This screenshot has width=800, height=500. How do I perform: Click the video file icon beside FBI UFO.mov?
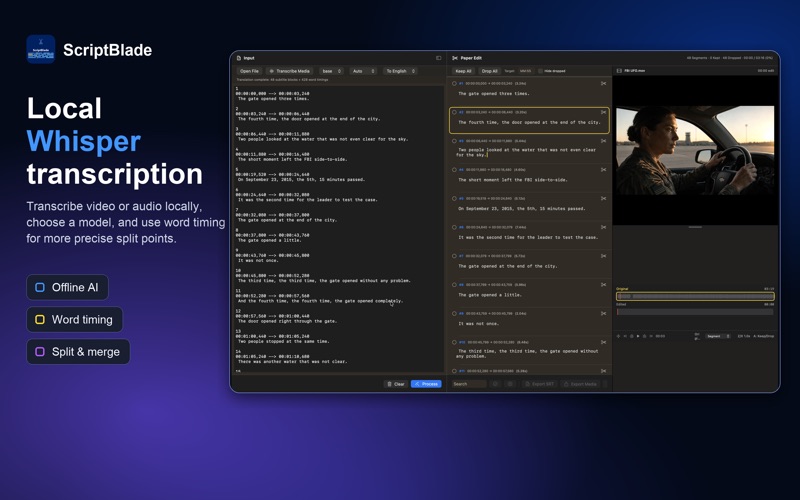click(619, 71)
